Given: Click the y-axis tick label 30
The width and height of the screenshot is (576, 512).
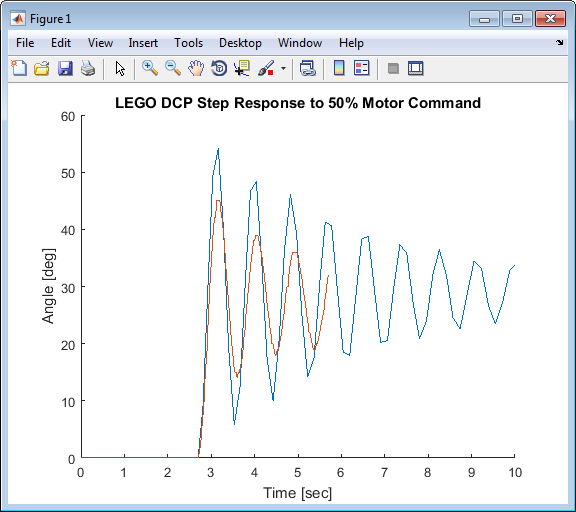Looking at the screenshot, I should [68, 288].
